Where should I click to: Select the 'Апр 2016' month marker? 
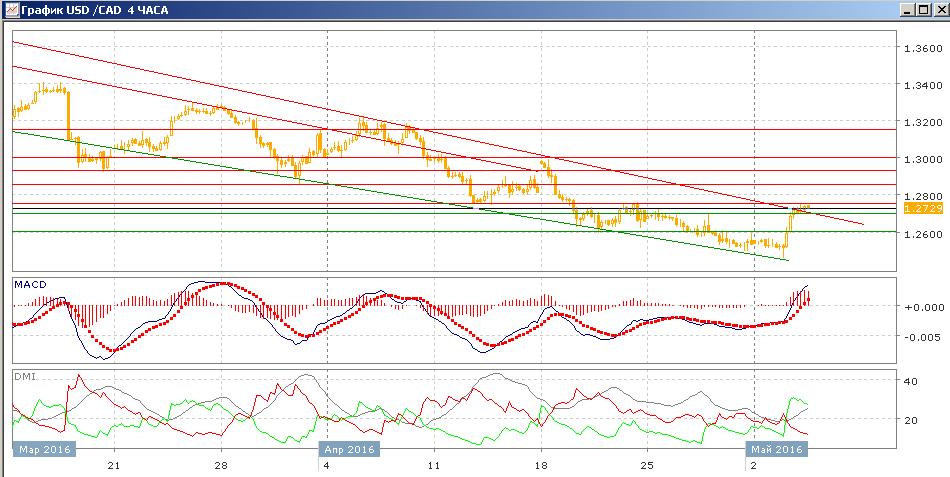[x=350, y=450]
